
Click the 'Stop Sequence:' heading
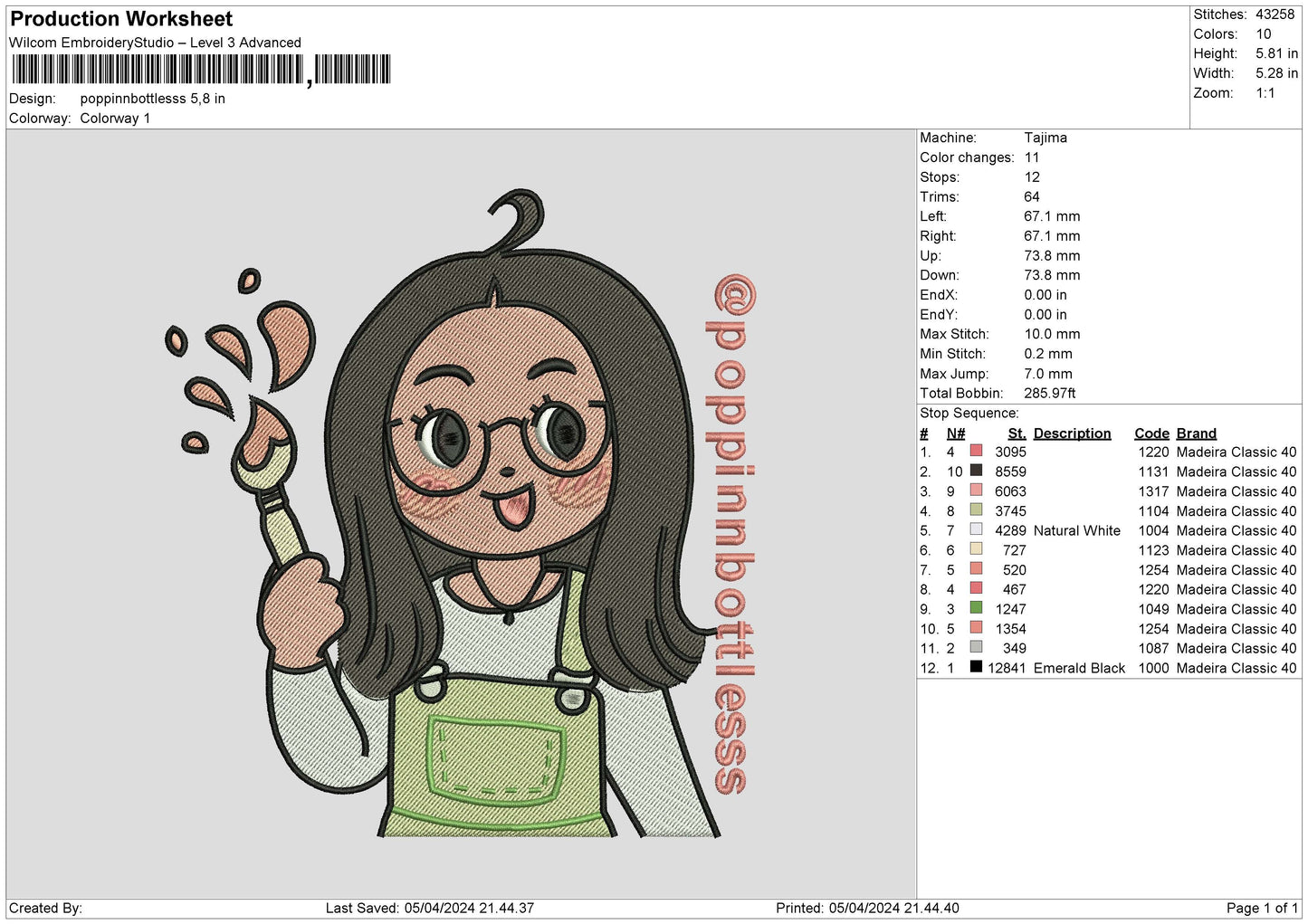pos(969,413)
